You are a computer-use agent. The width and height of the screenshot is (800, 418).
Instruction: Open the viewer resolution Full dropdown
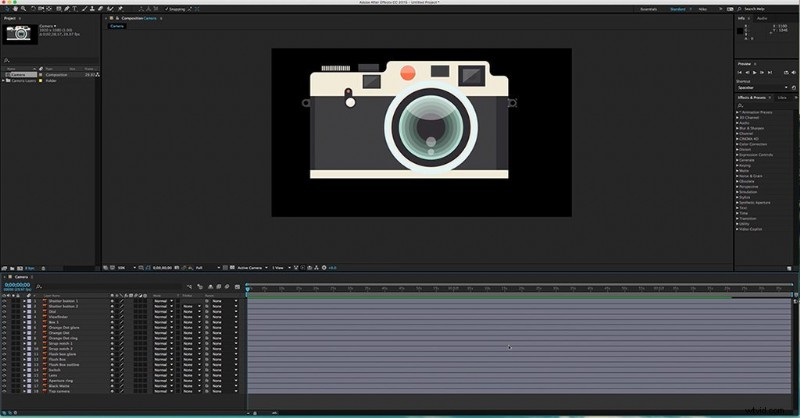pyautogui.click(x=208, y=267)
